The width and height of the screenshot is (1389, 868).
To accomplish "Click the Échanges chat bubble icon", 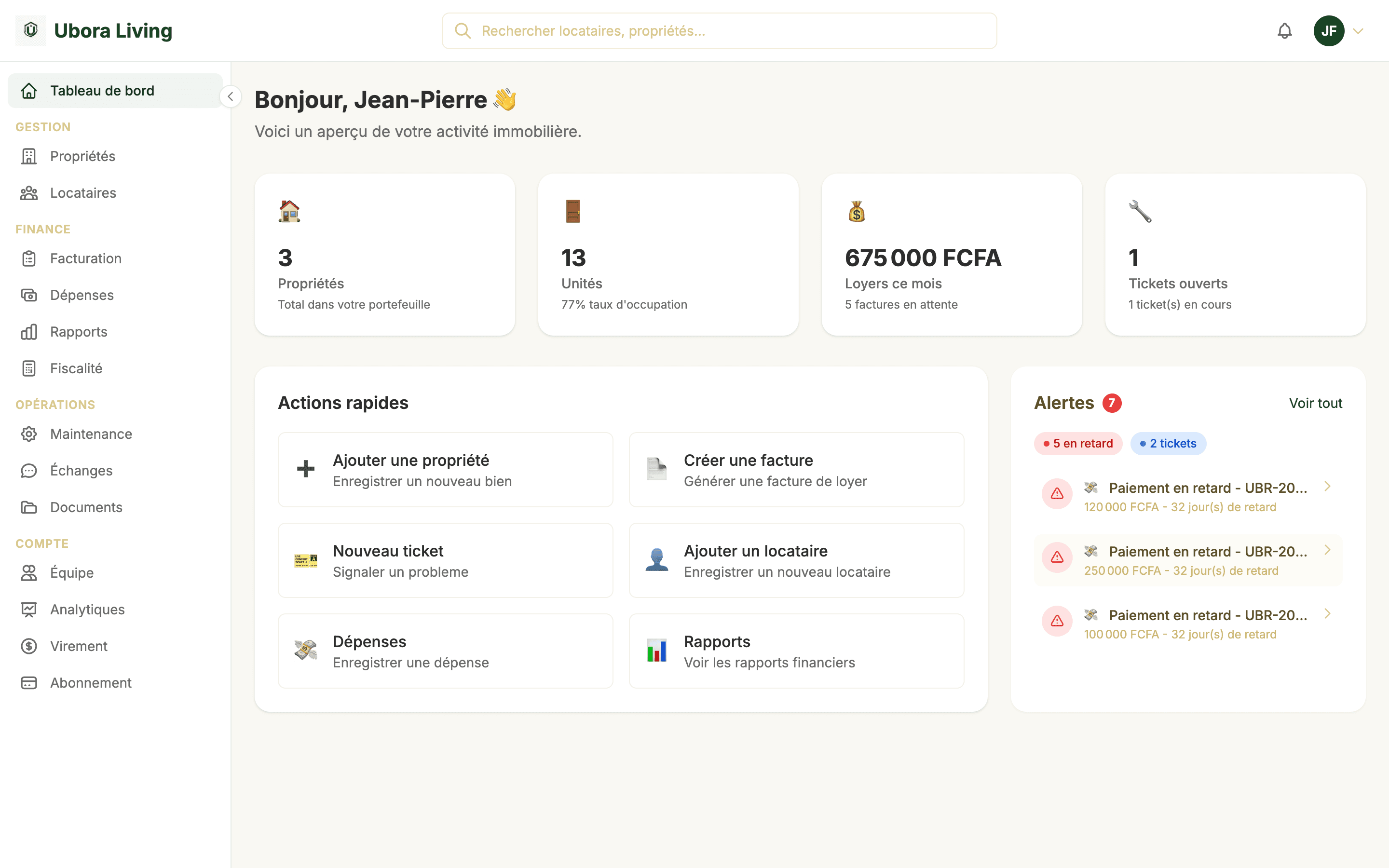I will tap(29, 471).
